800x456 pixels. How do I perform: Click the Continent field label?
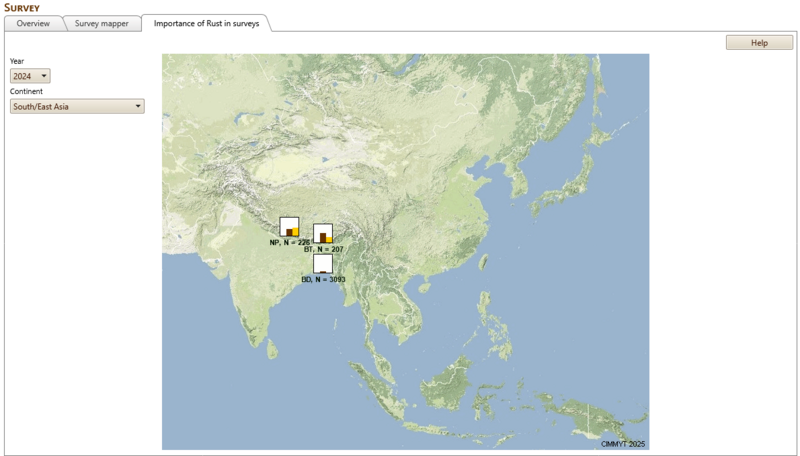click(26, 91)
